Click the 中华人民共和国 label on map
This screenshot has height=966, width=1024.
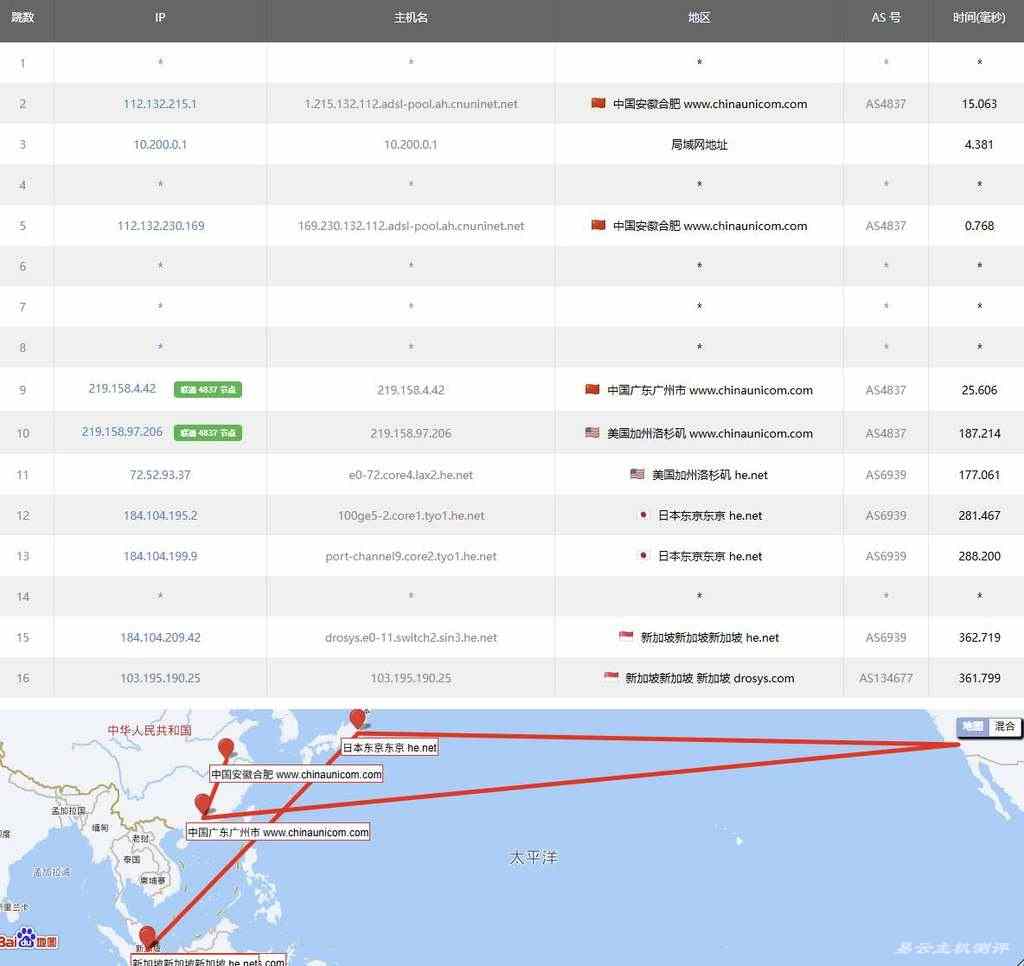150,730
